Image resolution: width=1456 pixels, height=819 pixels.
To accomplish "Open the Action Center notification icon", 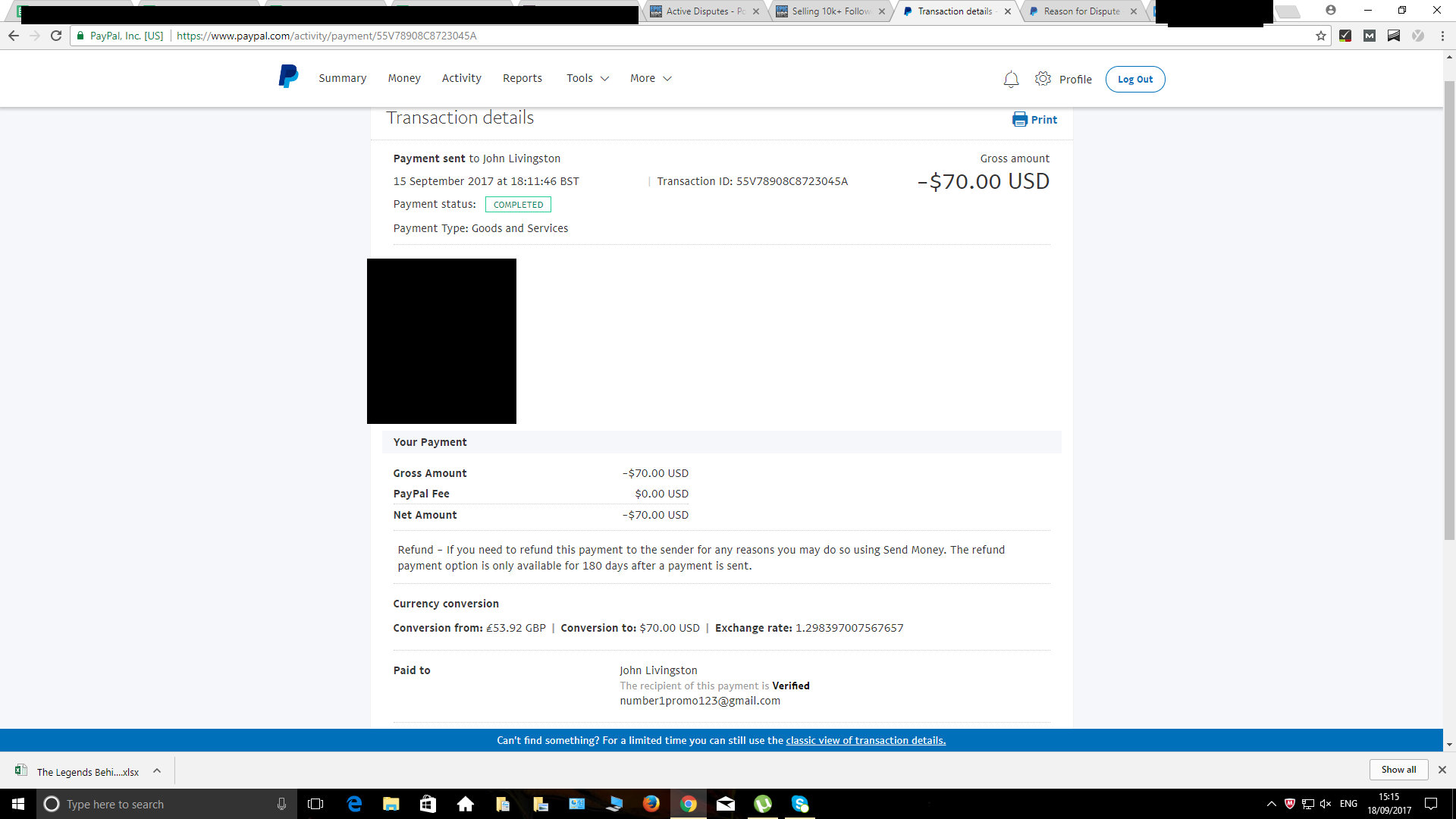I will coord(1431,804).
